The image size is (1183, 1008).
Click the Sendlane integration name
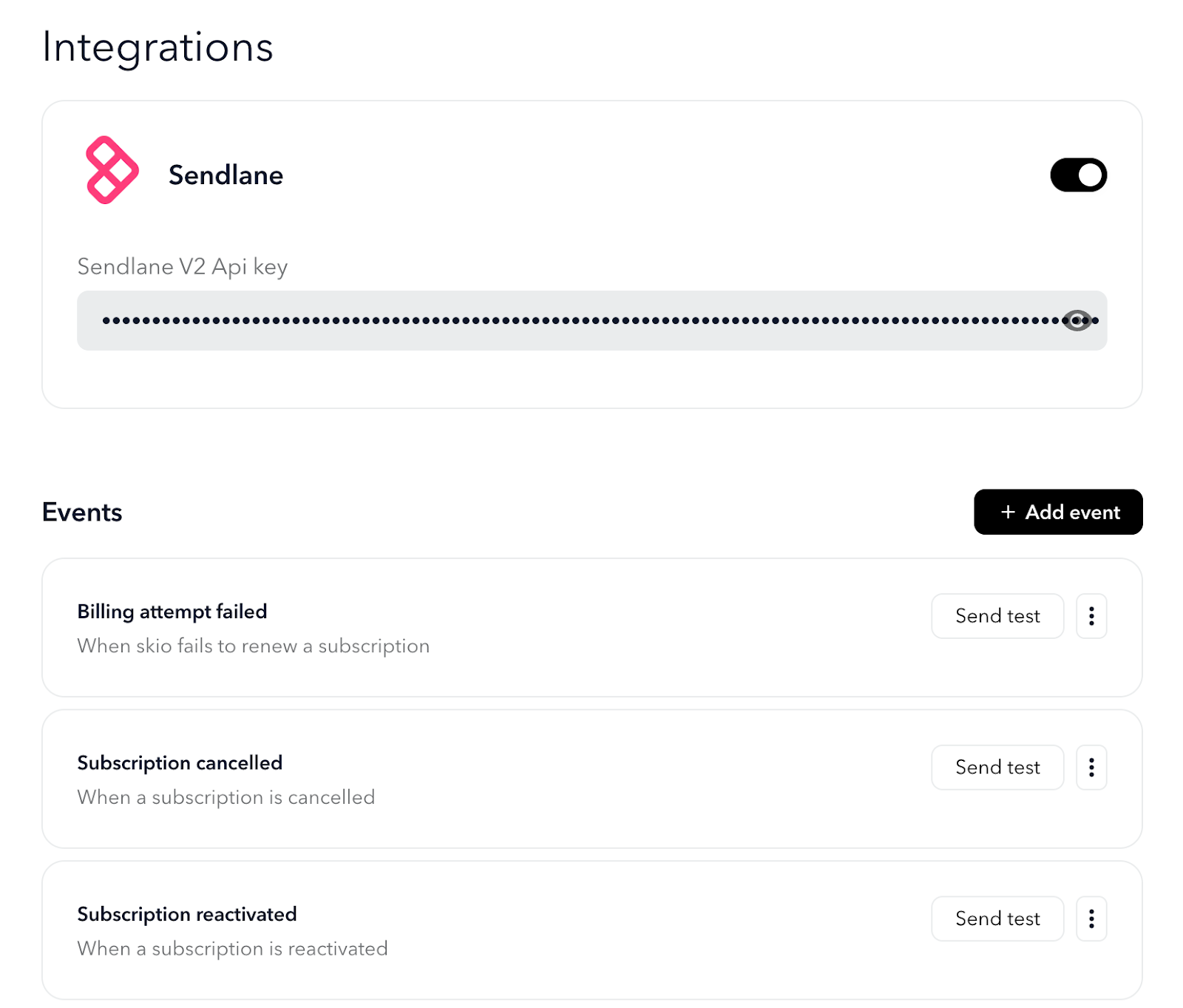point(226,175)
